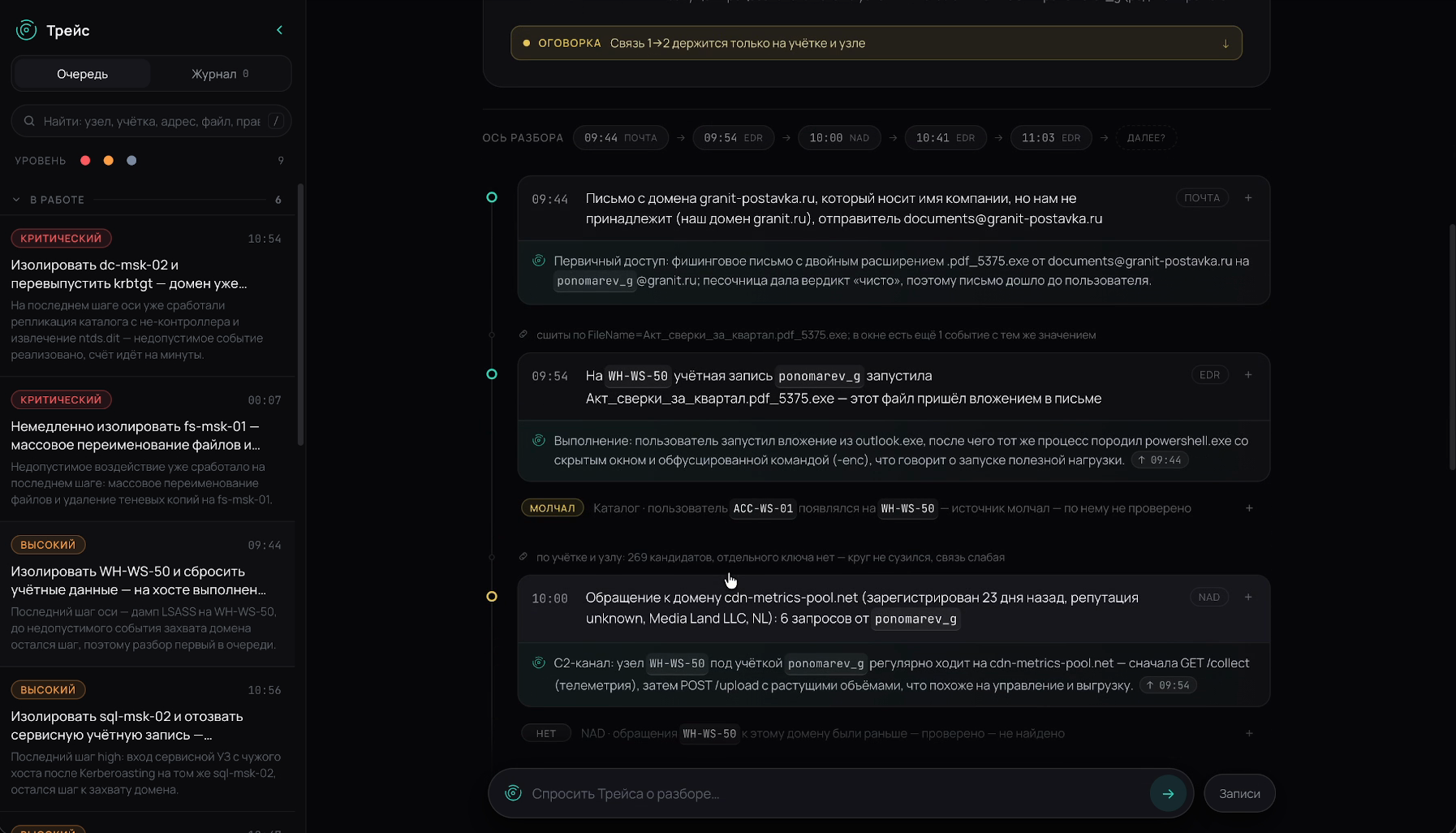Click the link icon by 'по учётке и узлу'
1456x833 pixels.
[523, 557]
